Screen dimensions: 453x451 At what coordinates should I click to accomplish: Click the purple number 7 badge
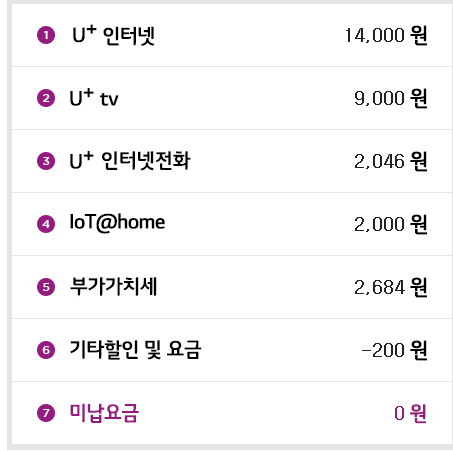46,413
